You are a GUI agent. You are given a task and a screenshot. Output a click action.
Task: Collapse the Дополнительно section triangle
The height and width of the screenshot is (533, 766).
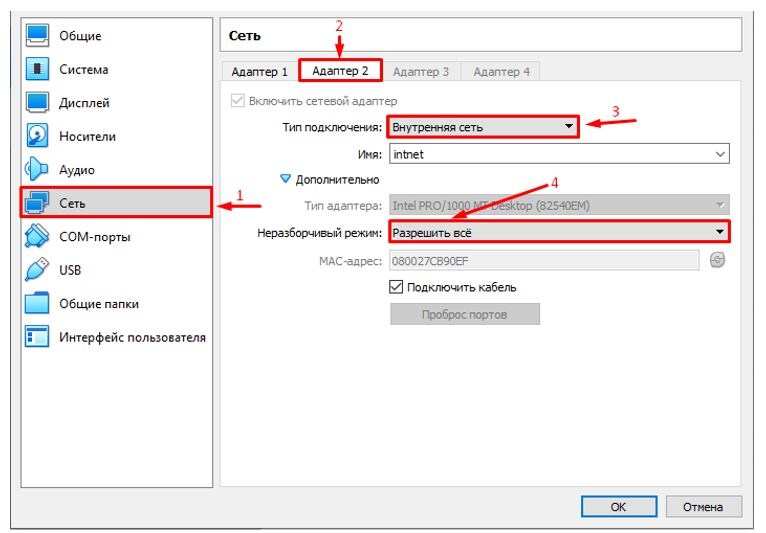pos(285,179)
